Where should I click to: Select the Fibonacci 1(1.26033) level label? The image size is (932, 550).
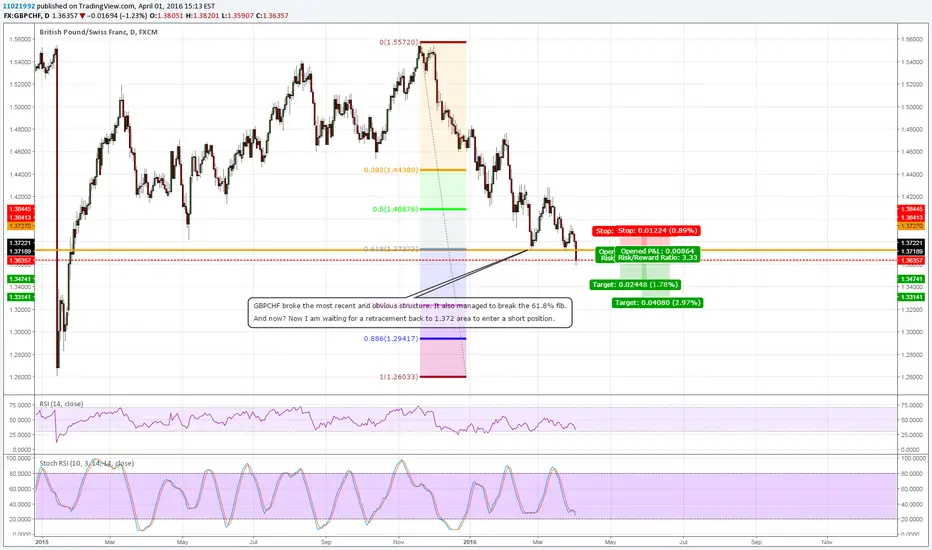399,377
